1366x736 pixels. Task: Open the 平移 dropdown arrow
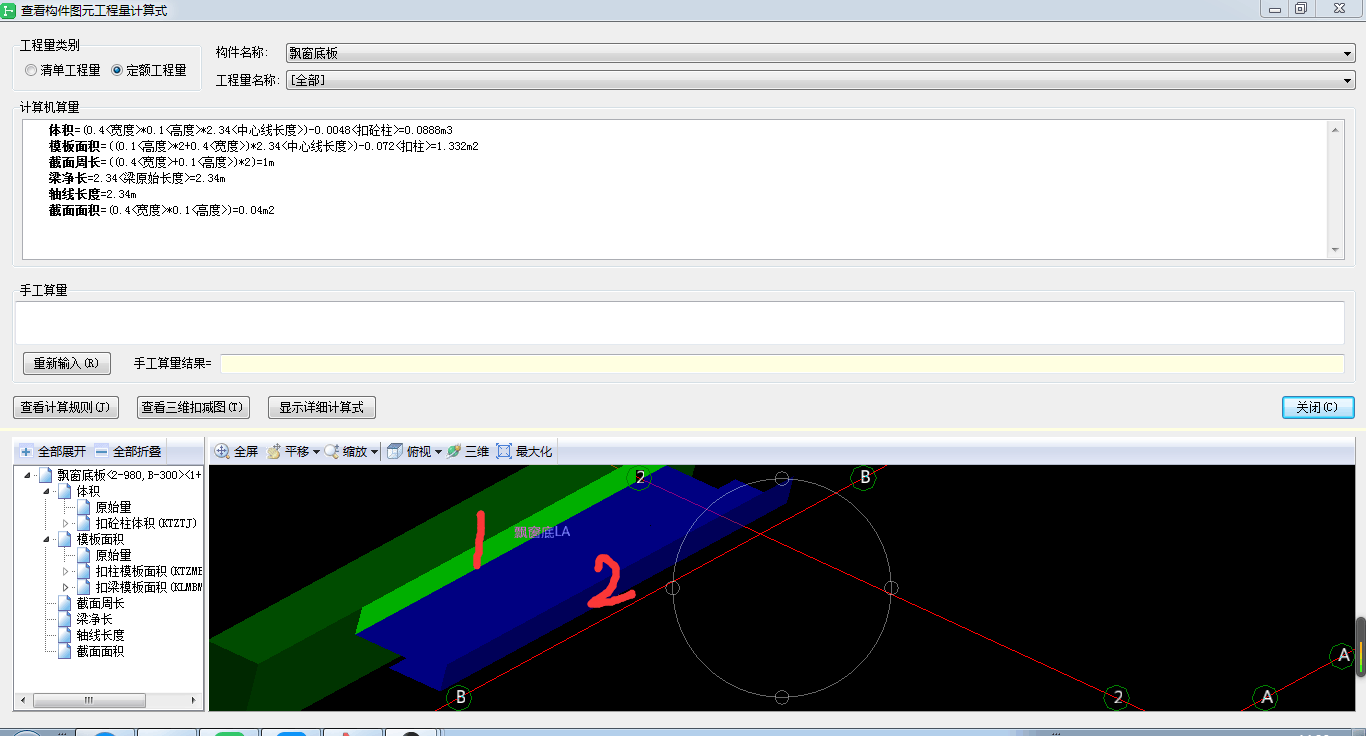[316, 452]
